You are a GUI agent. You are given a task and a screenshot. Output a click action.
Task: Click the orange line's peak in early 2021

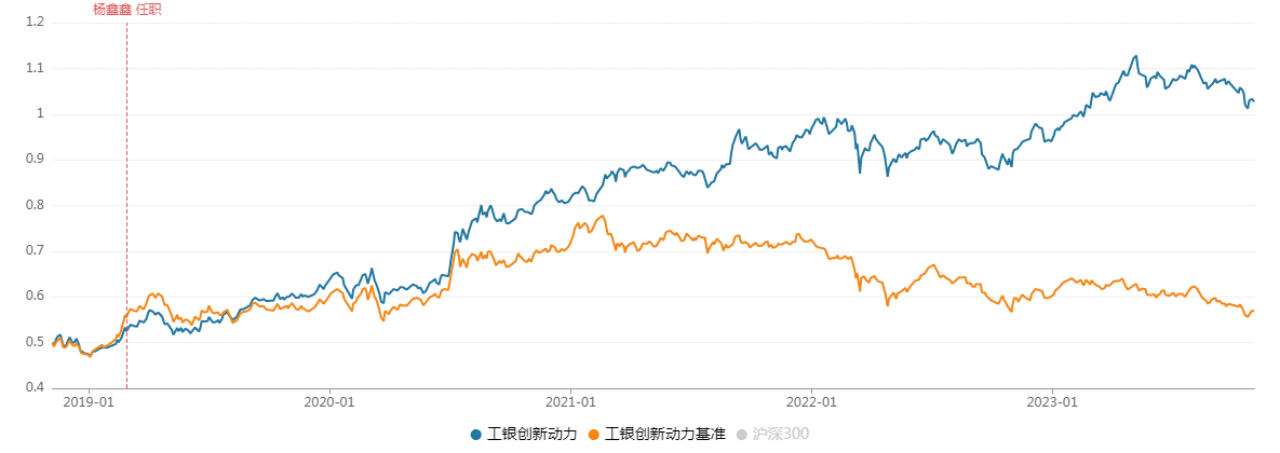point(602,217)
